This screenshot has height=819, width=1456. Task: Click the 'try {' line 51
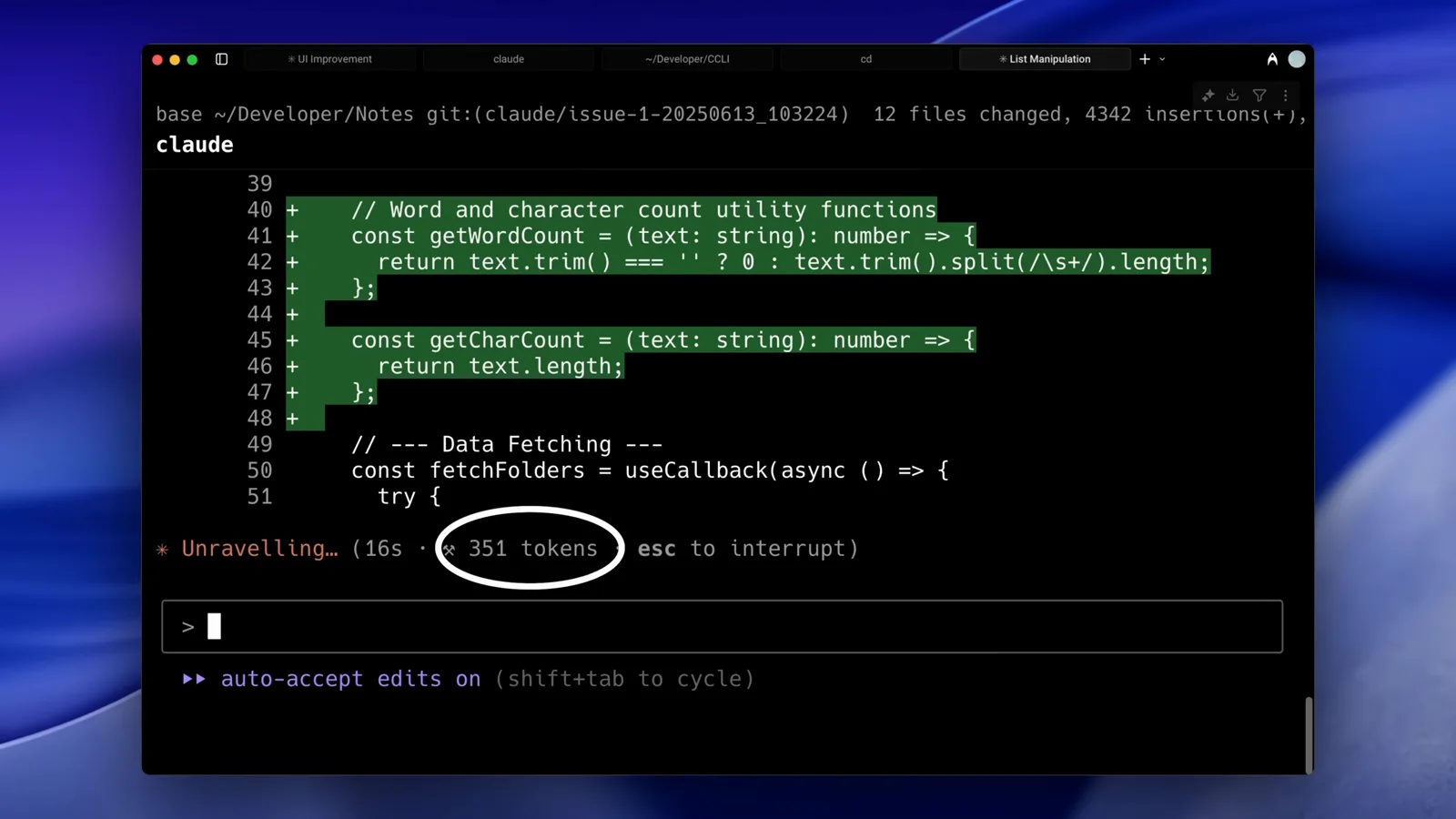pos(409,497)
